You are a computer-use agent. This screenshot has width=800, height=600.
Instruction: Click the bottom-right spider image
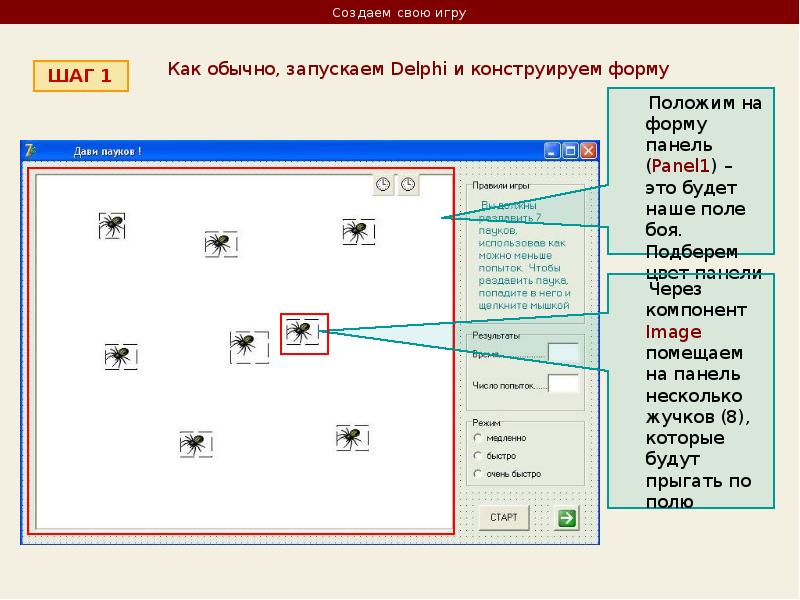[352, 438]
